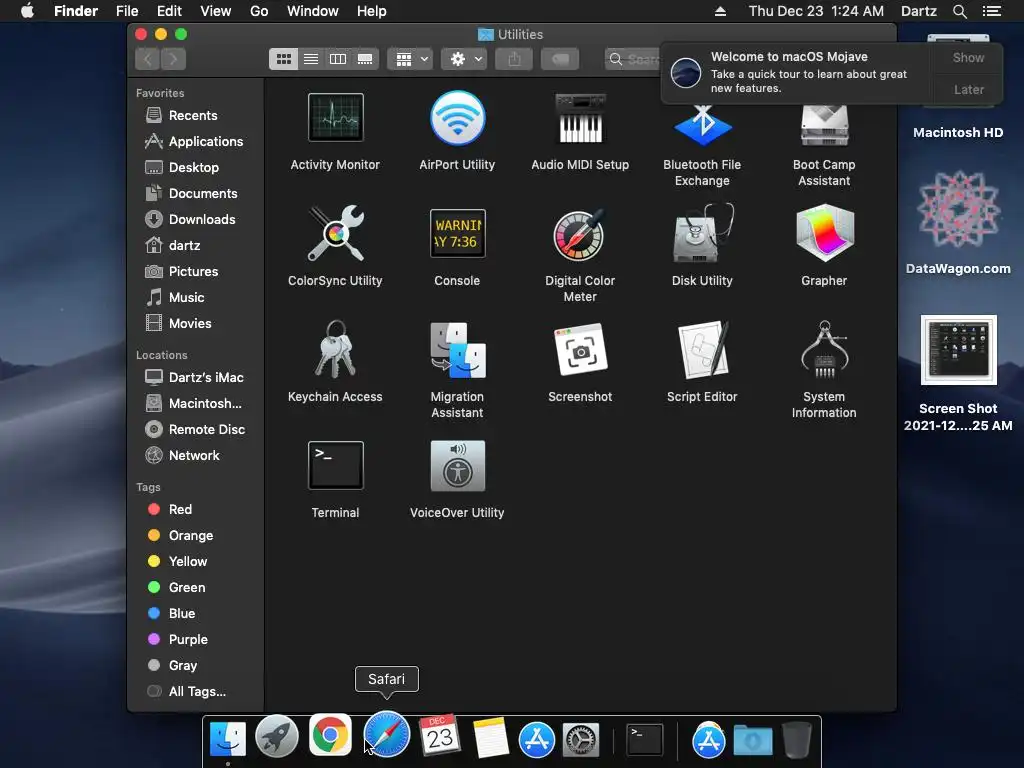Select Boot Camp Assistant icon
Image resolution: width=1024 pixels, height=768 pixels.
tap(824, 124)
